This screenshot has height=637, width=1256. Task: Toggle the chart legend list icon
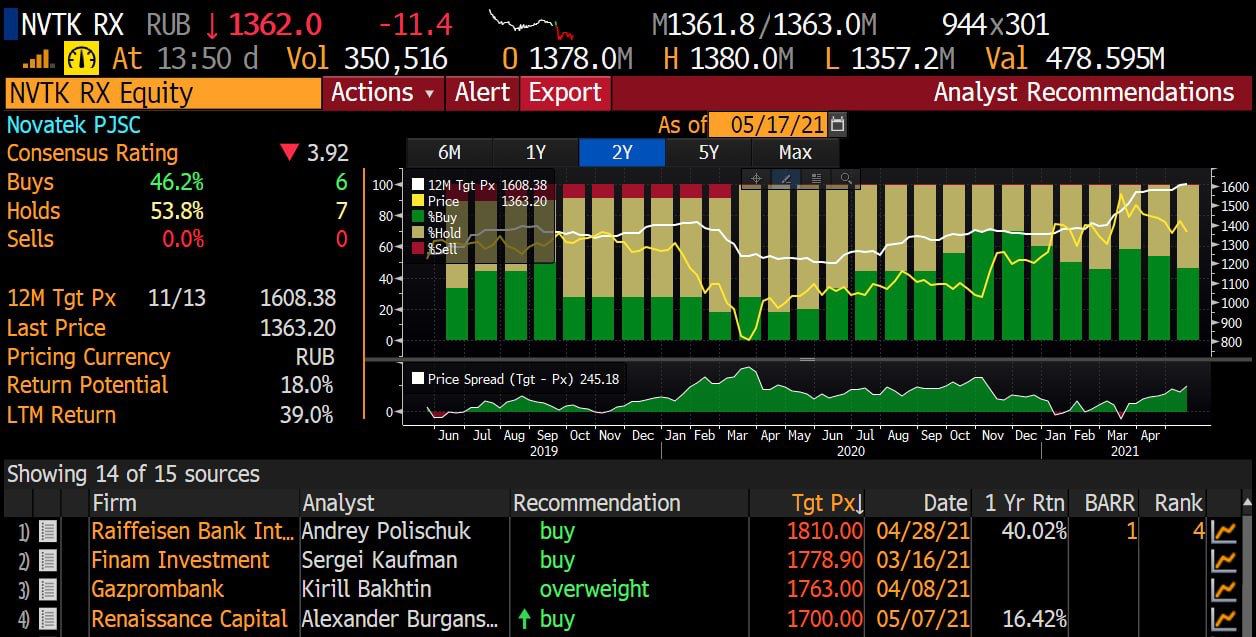pyautogui.click(x=816, y=178)
